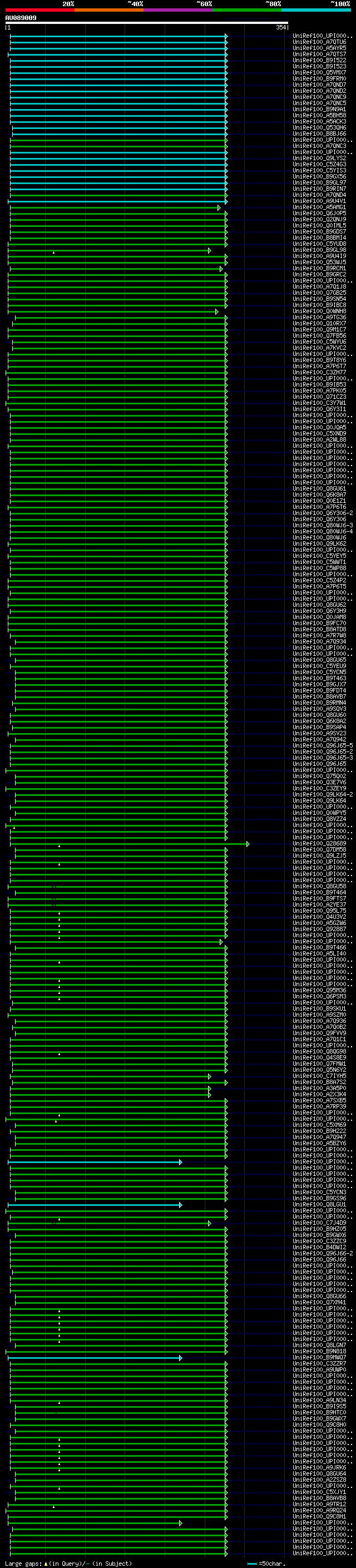
Task: Open hit UniRef100_A7QTS7
Action: click(x=319, y=54)
